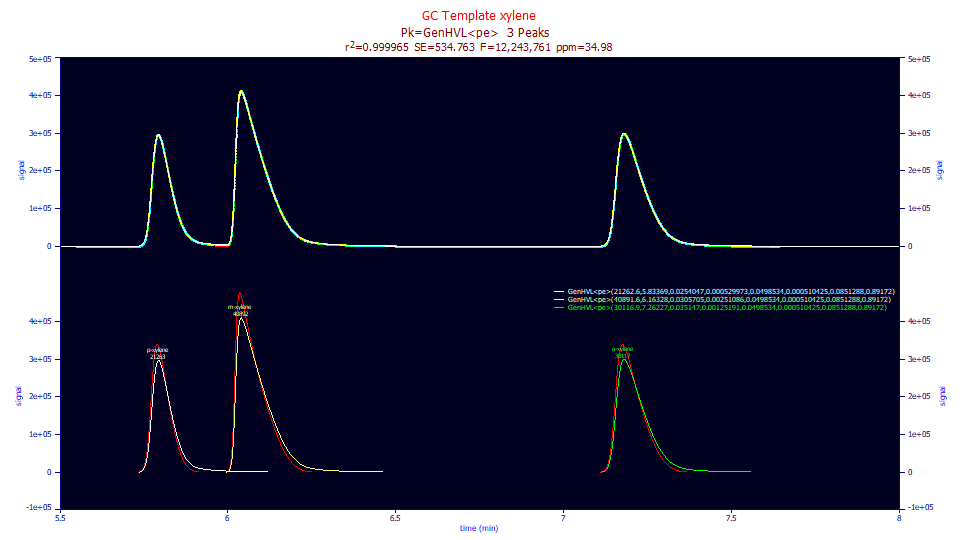Select the white GenHVL legend entry

[724, 291]
